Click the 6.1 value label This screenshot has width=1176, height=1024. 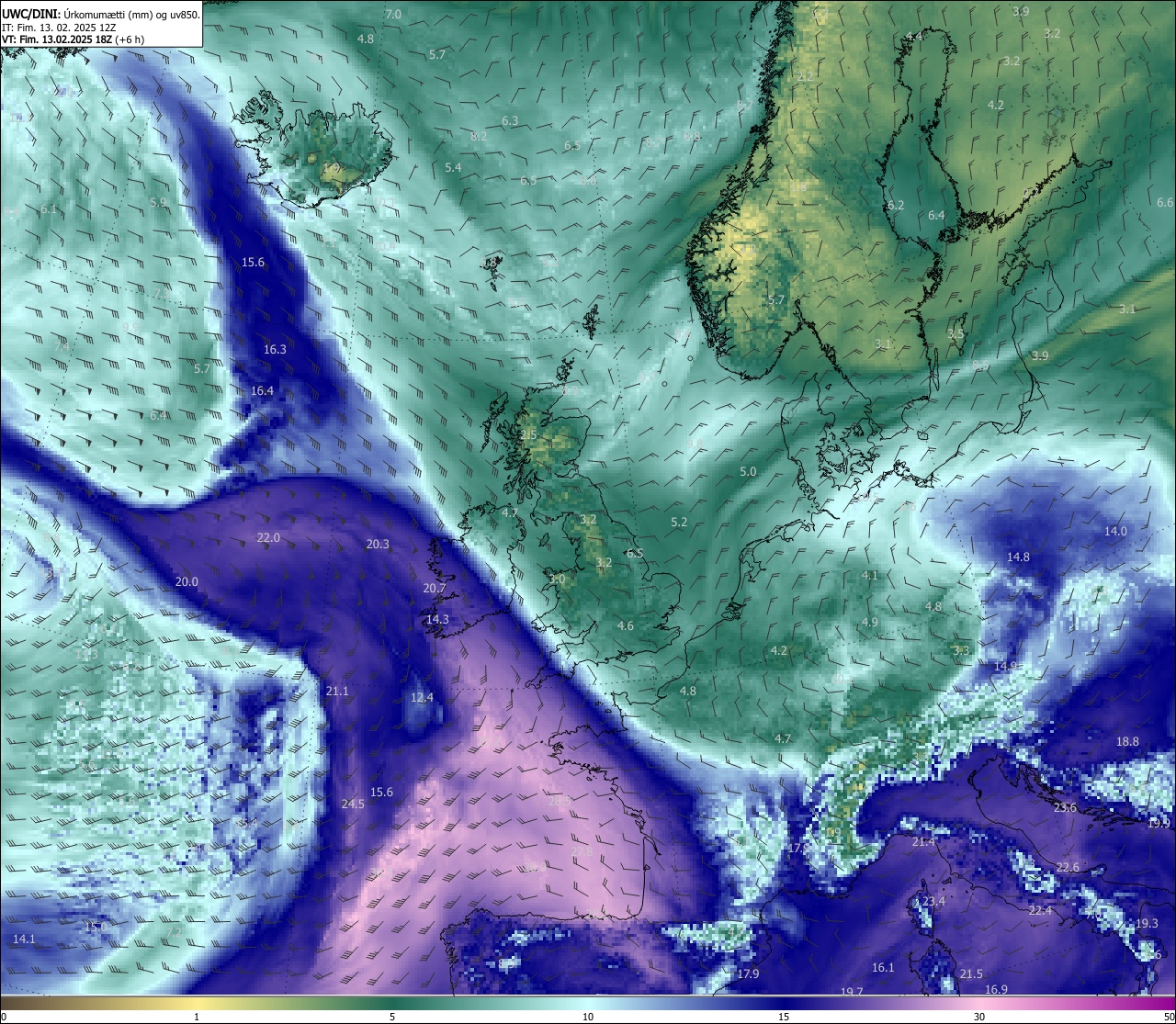pos(49,208)
